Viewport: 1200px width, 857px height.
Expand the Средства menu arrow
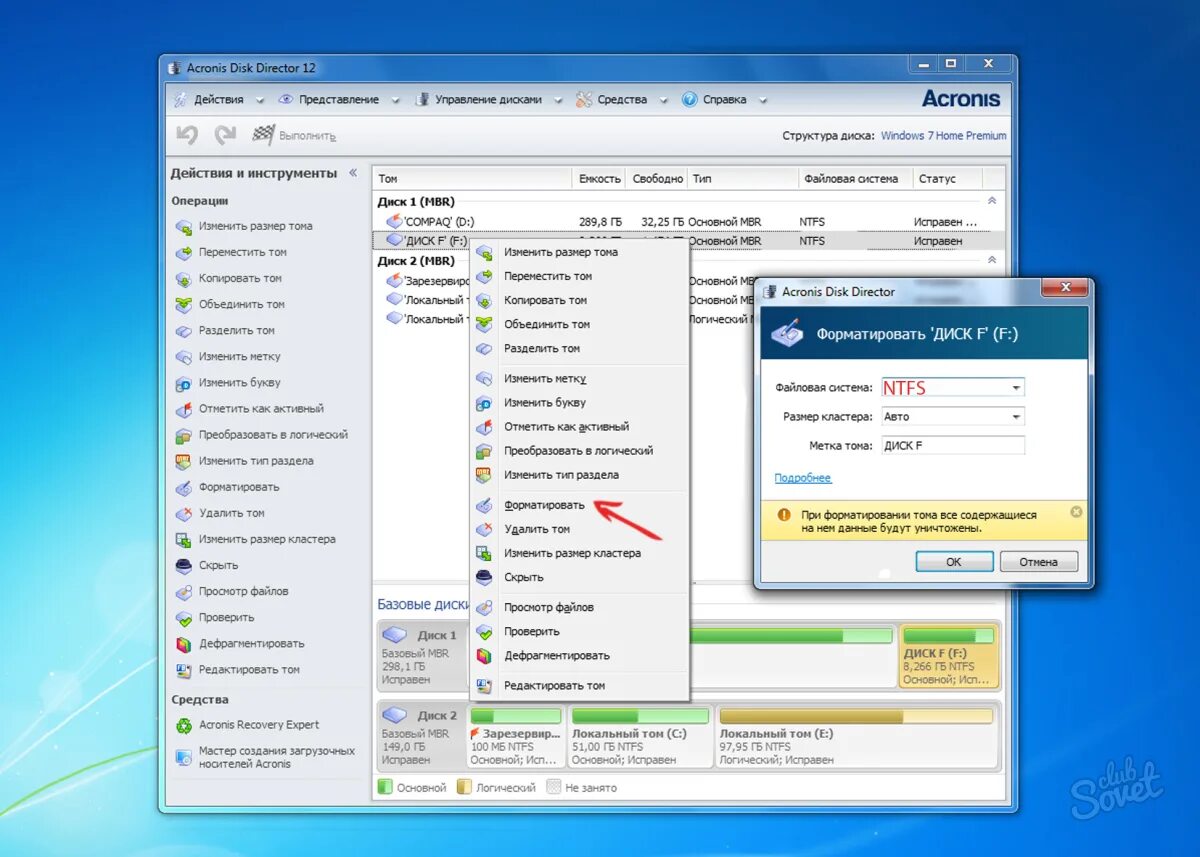[x=664, y=100]
